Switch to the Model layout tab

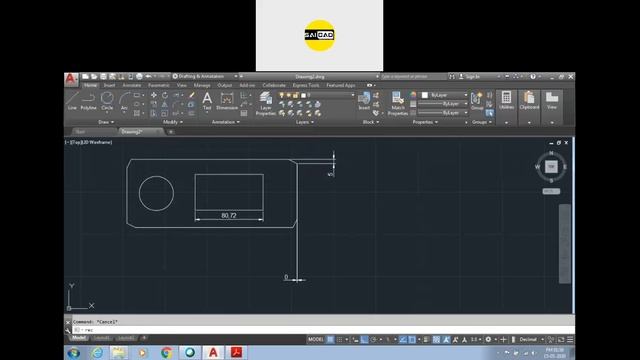(79, 338)
